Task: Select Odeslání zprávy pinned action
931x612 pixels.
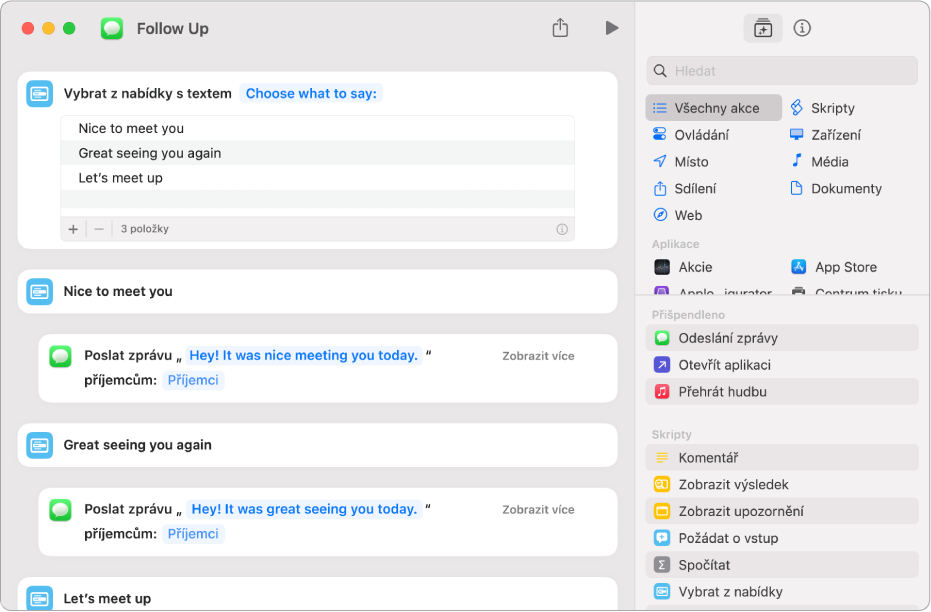Action: pos(727,338)
